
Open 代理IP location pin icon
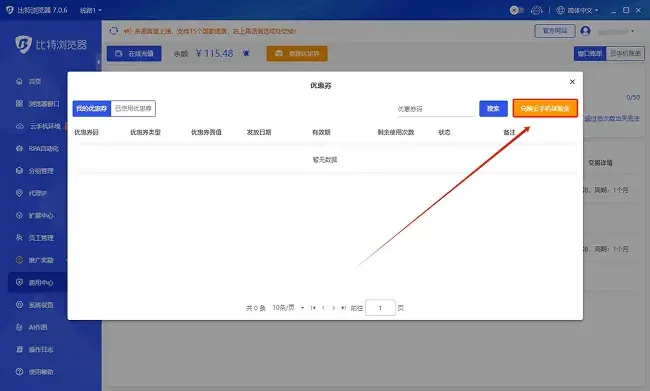[x=19, y=193]
